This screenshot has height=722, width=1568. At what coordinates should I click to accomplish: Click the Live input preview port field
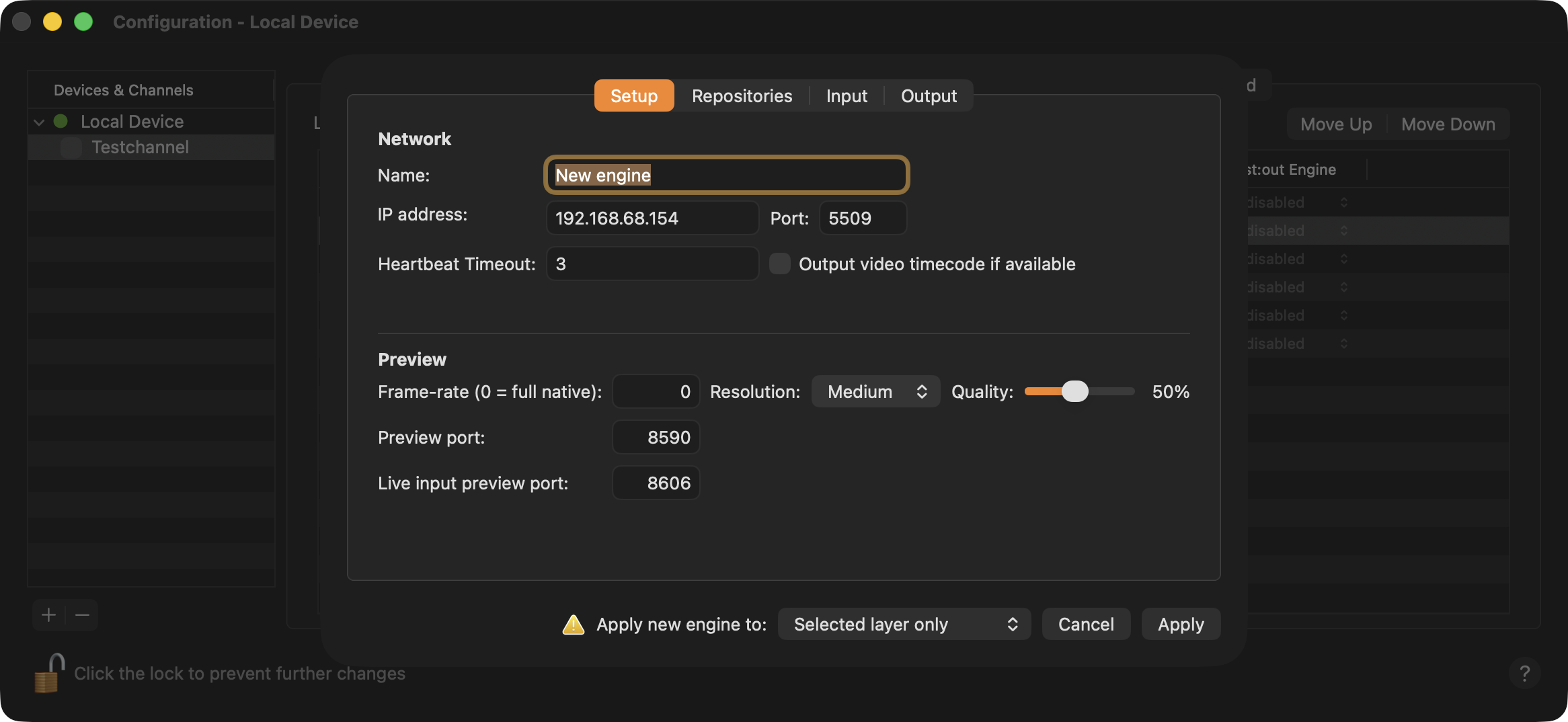656,483
